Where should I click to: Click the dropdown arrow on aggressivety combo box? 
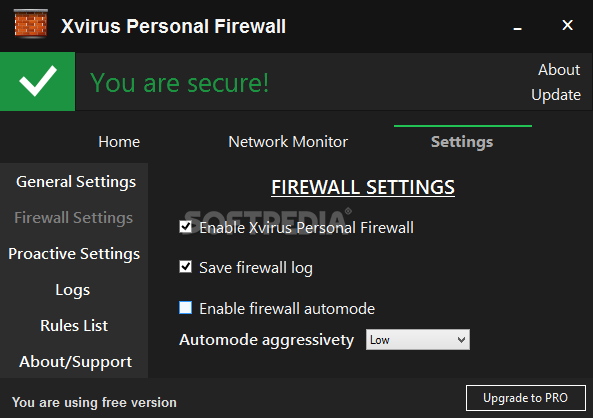click(461, 340)
